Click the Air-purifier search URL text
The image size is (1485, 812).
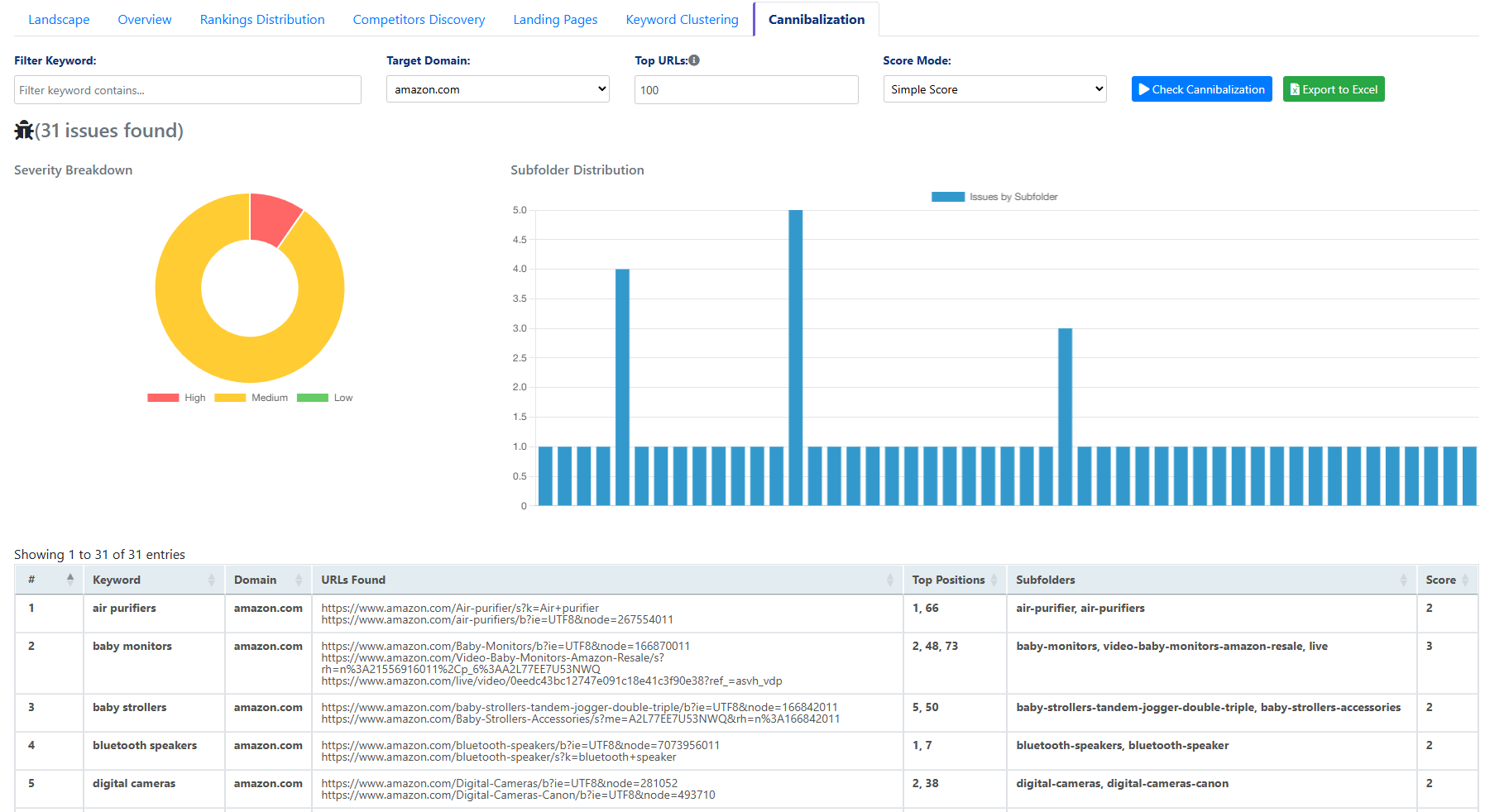(460, 608)
